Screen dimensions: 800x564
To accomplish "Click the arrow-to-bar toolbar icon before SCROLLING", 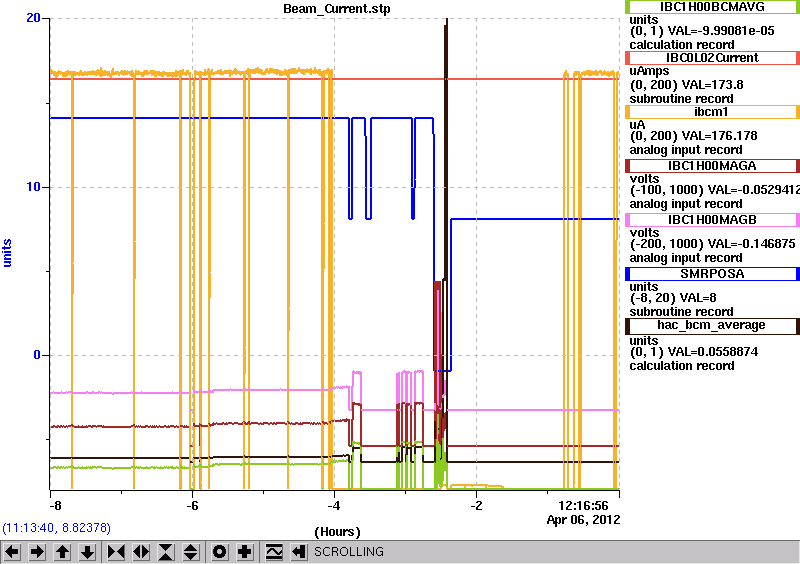I will tap(299, 552).
